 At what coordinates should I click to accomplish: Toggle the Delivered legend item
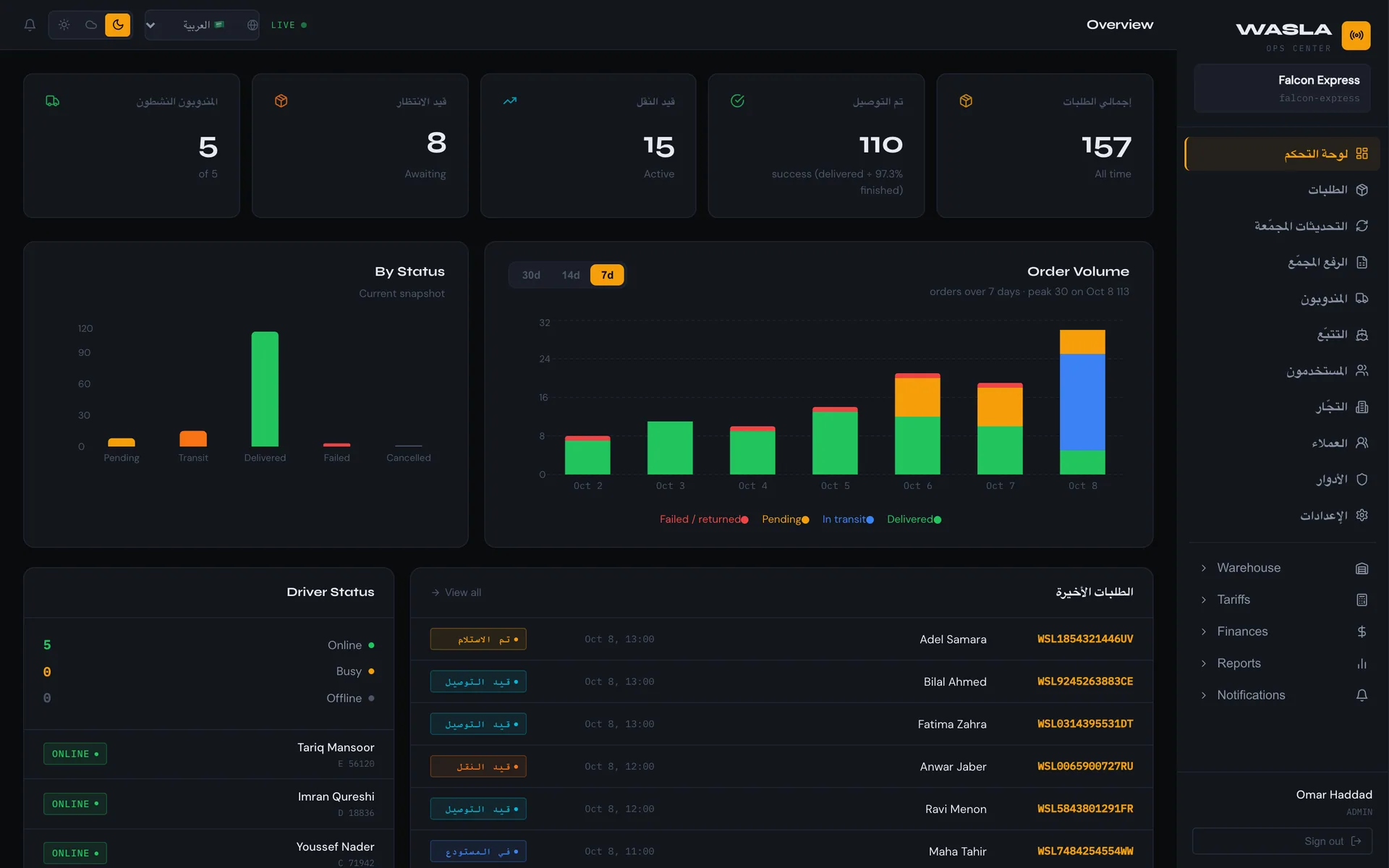point(914,519)
